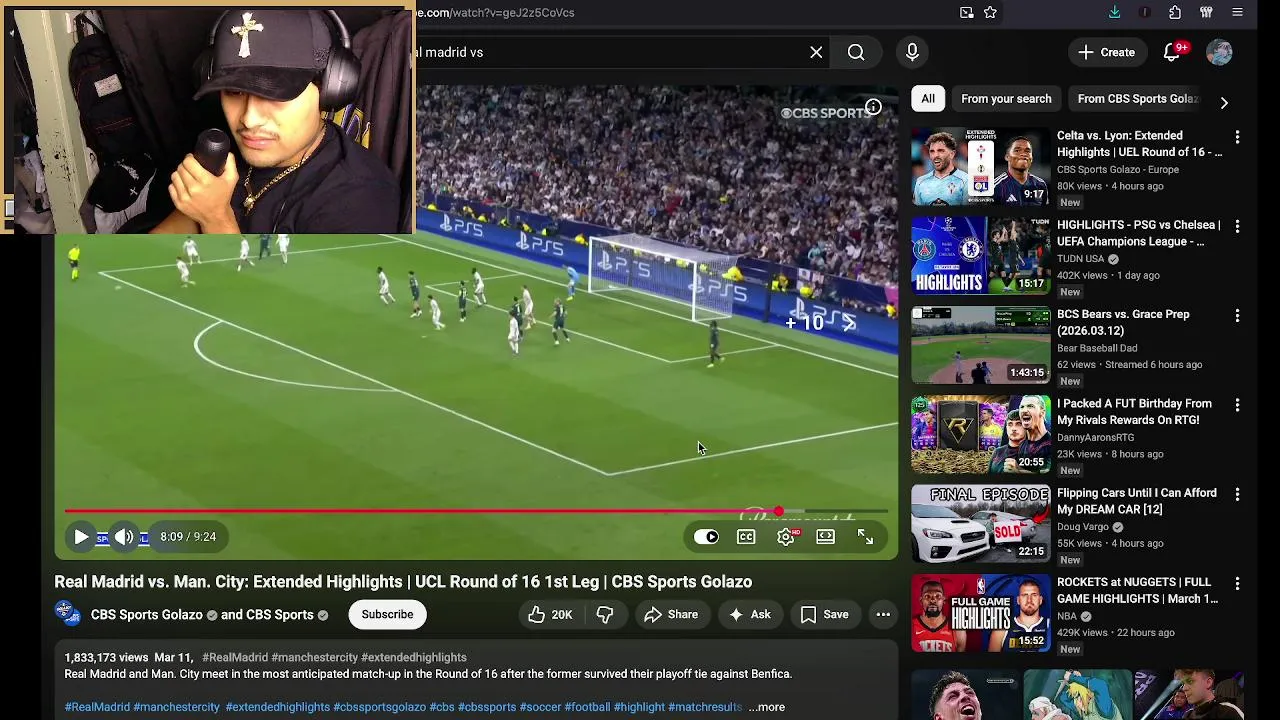Image resolution: width=1280 pixels, height=720 pixels.
Task: Switch to theater mode
Action: [x=825, y=537]
